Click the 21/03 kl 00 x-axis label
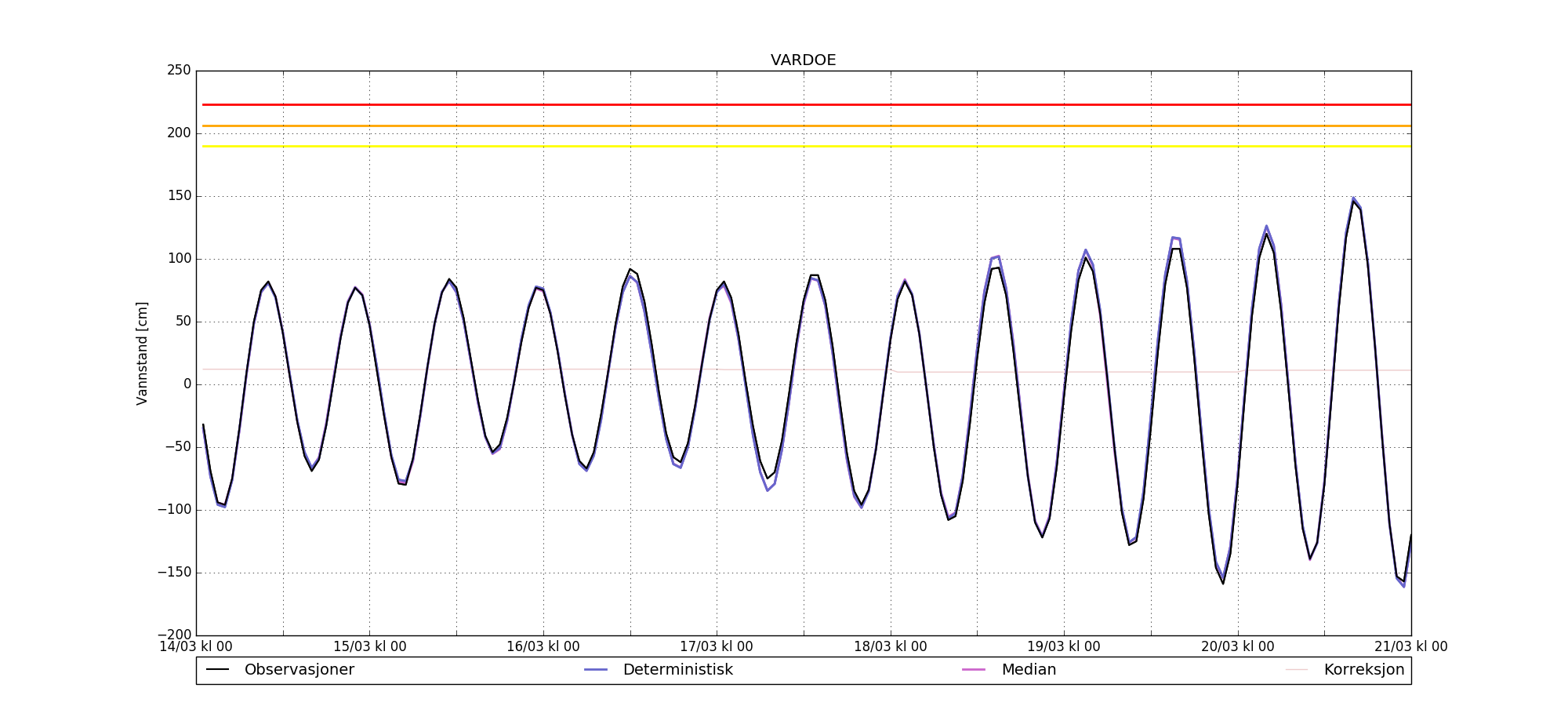 click(1410, 647)
